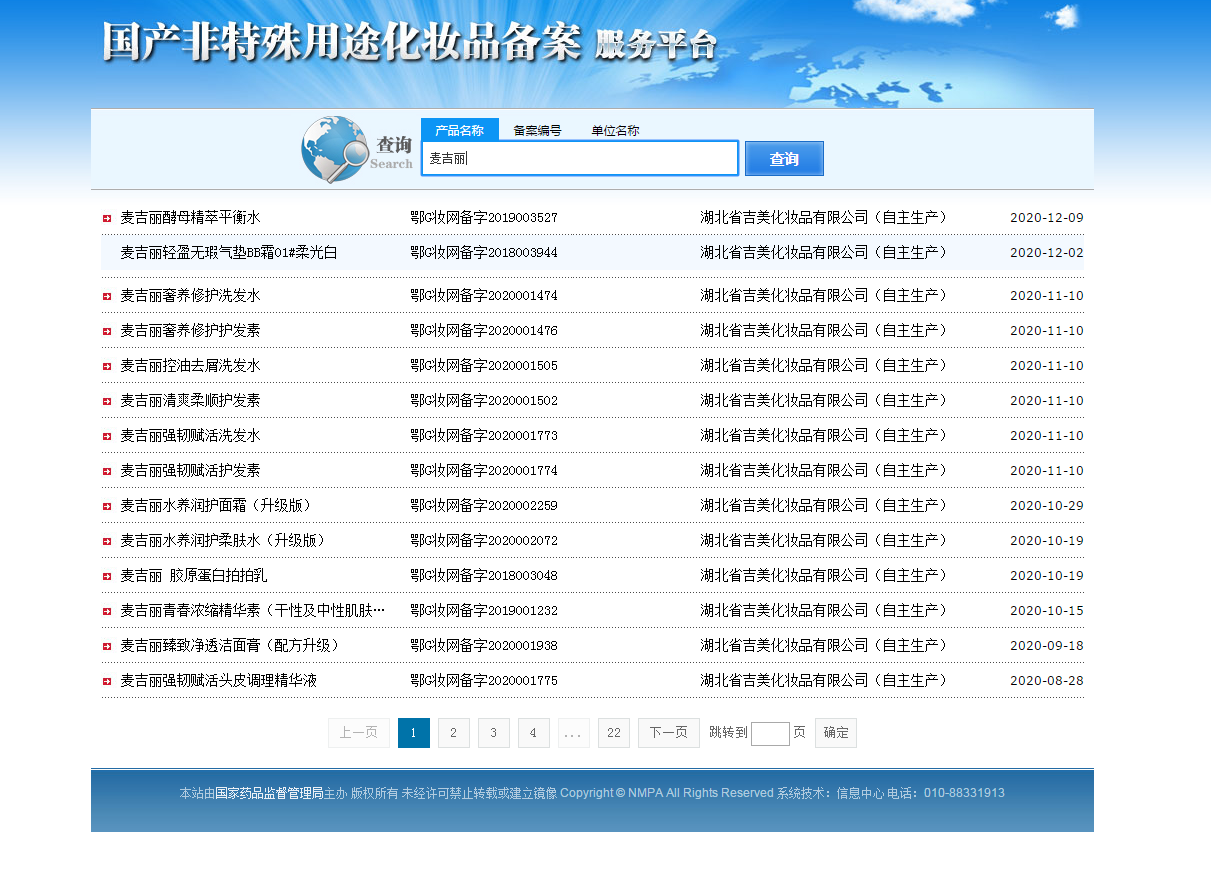1211x878 pixels.
Task: Click red arrow bullet beside 麦吉丽青春浓缩精华素
Action: 107,611
